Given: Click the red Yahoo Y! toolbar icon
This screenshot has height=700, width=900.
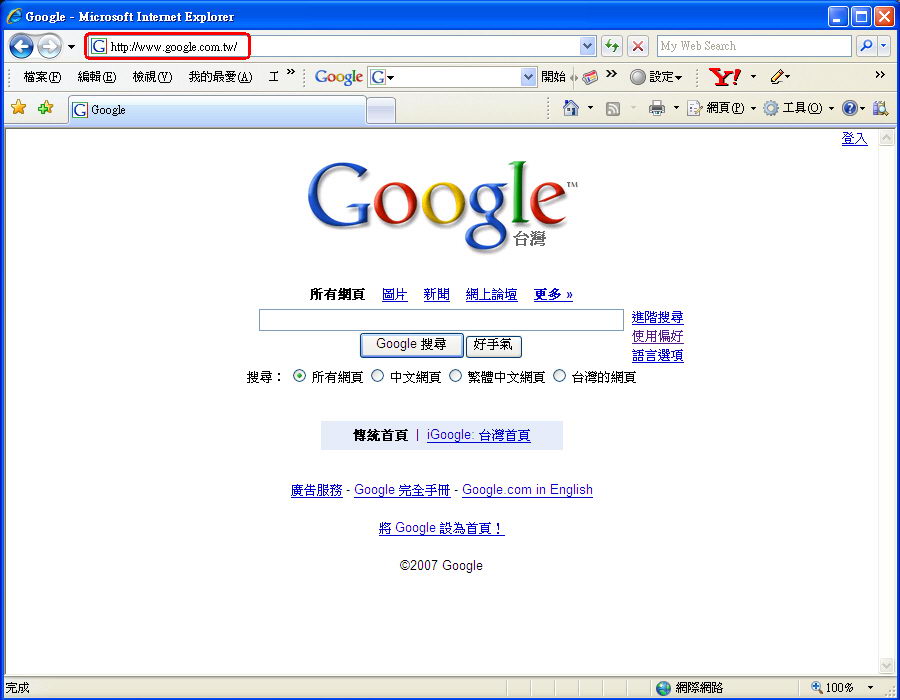Looking at the screenshot, I should [724, 76].
